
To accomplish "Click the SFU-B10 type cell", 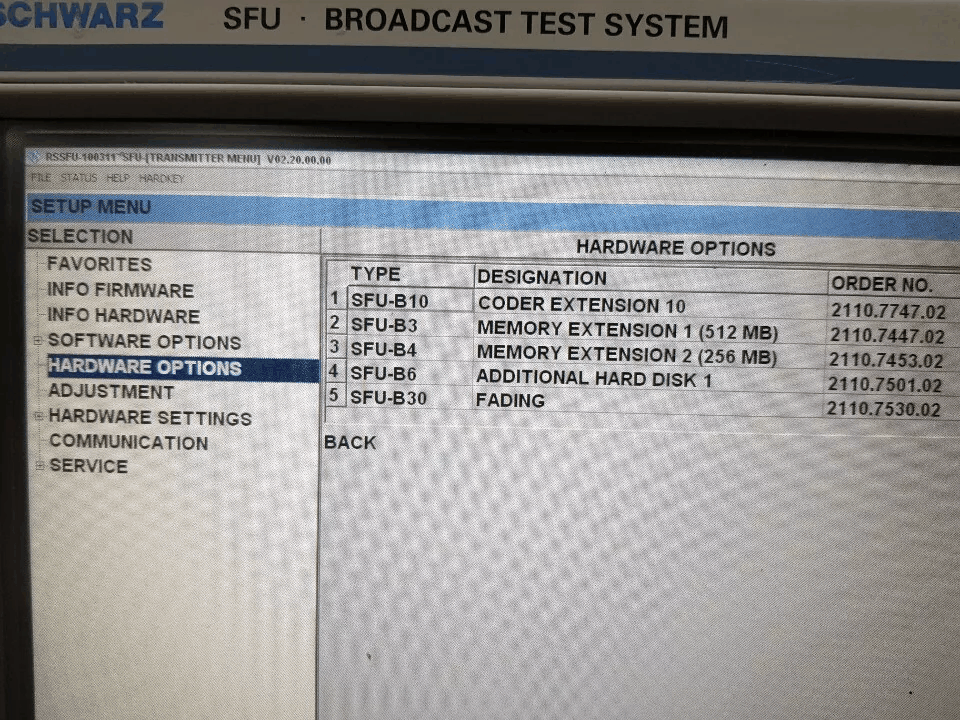I will click(410, 301).
